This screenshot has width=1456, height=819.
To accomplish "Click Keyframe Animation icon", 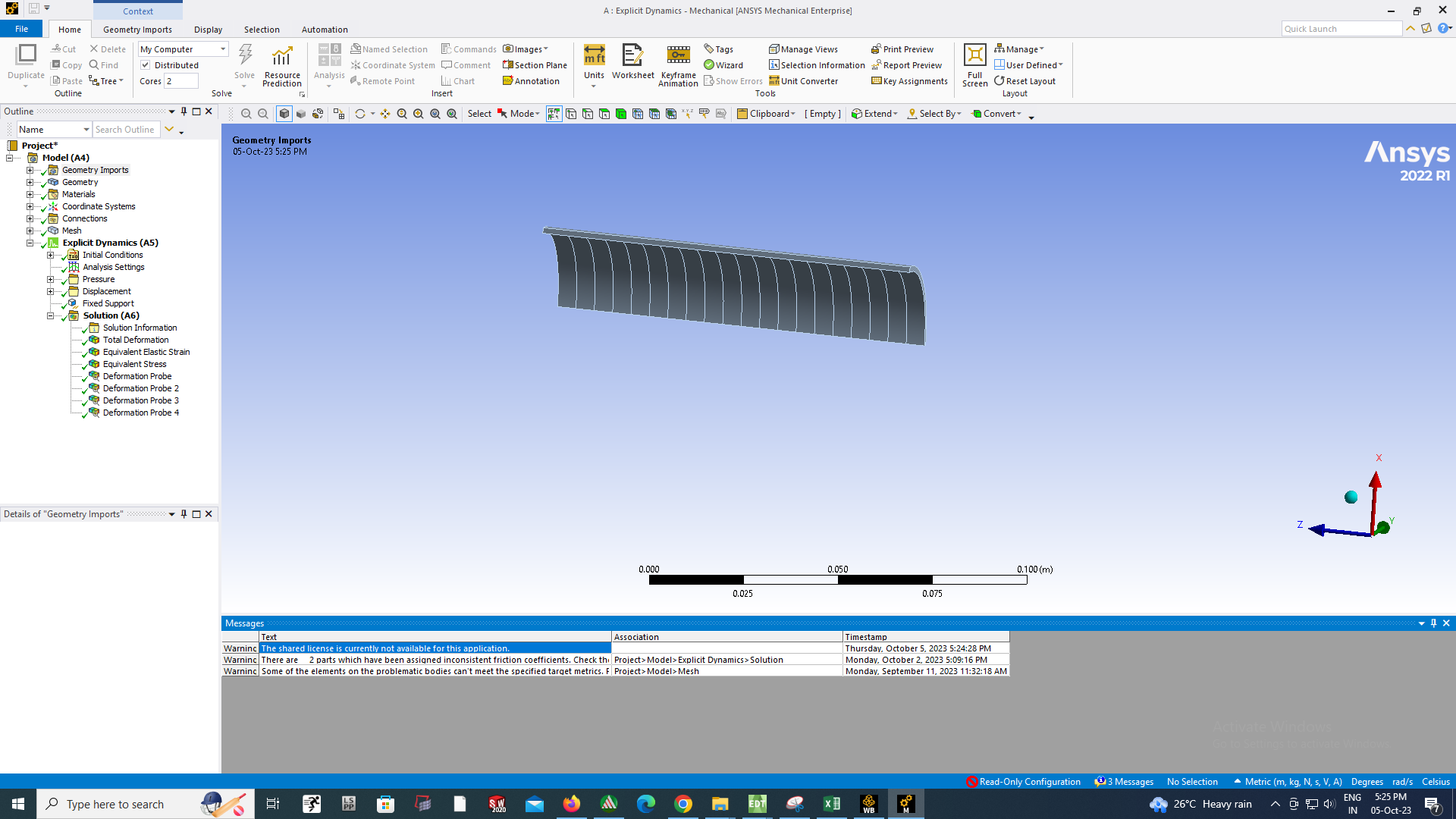I will [x=678, y=56].
